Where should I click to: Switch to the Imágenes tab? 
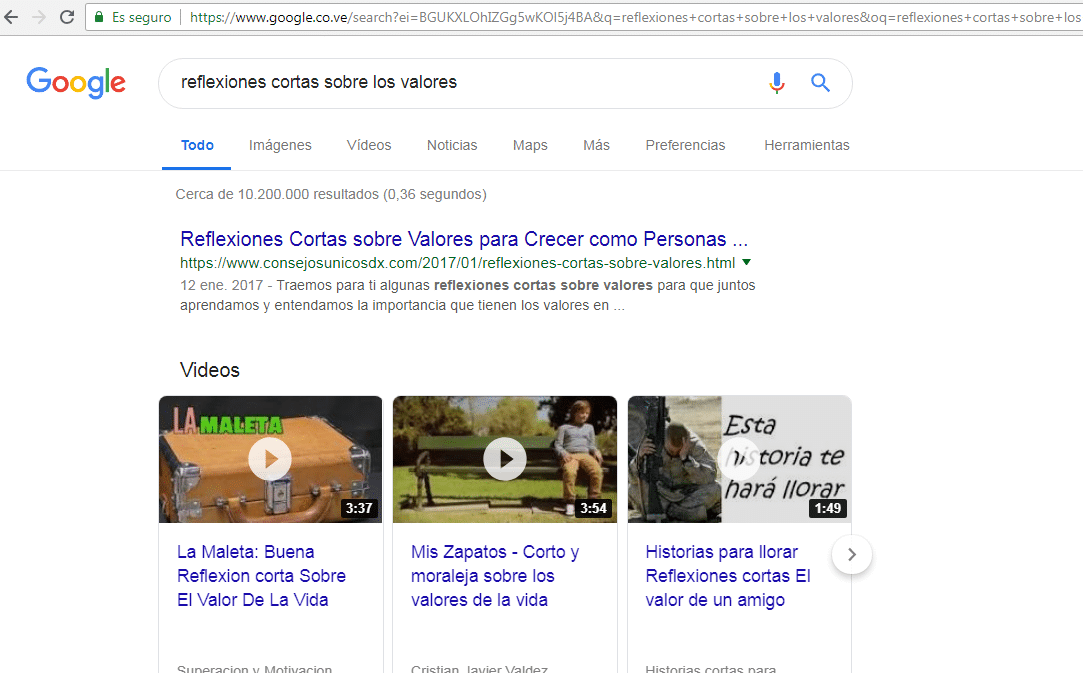[280, 145]
